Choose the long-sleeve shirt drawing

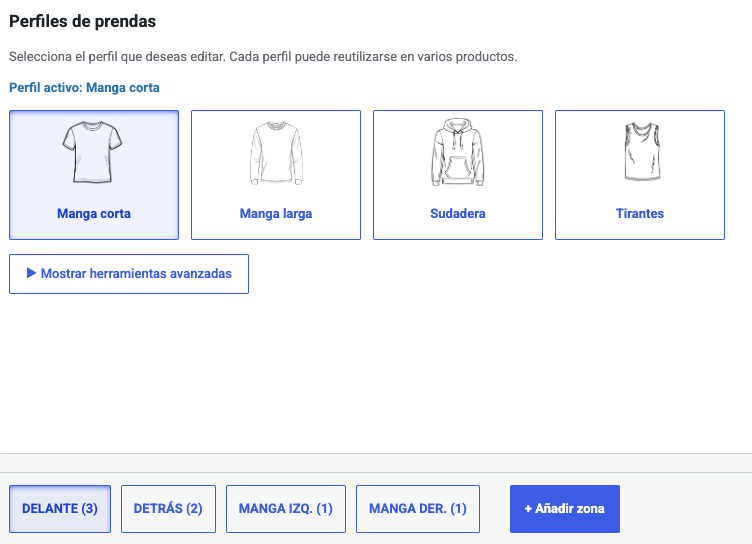coord(276,153)
